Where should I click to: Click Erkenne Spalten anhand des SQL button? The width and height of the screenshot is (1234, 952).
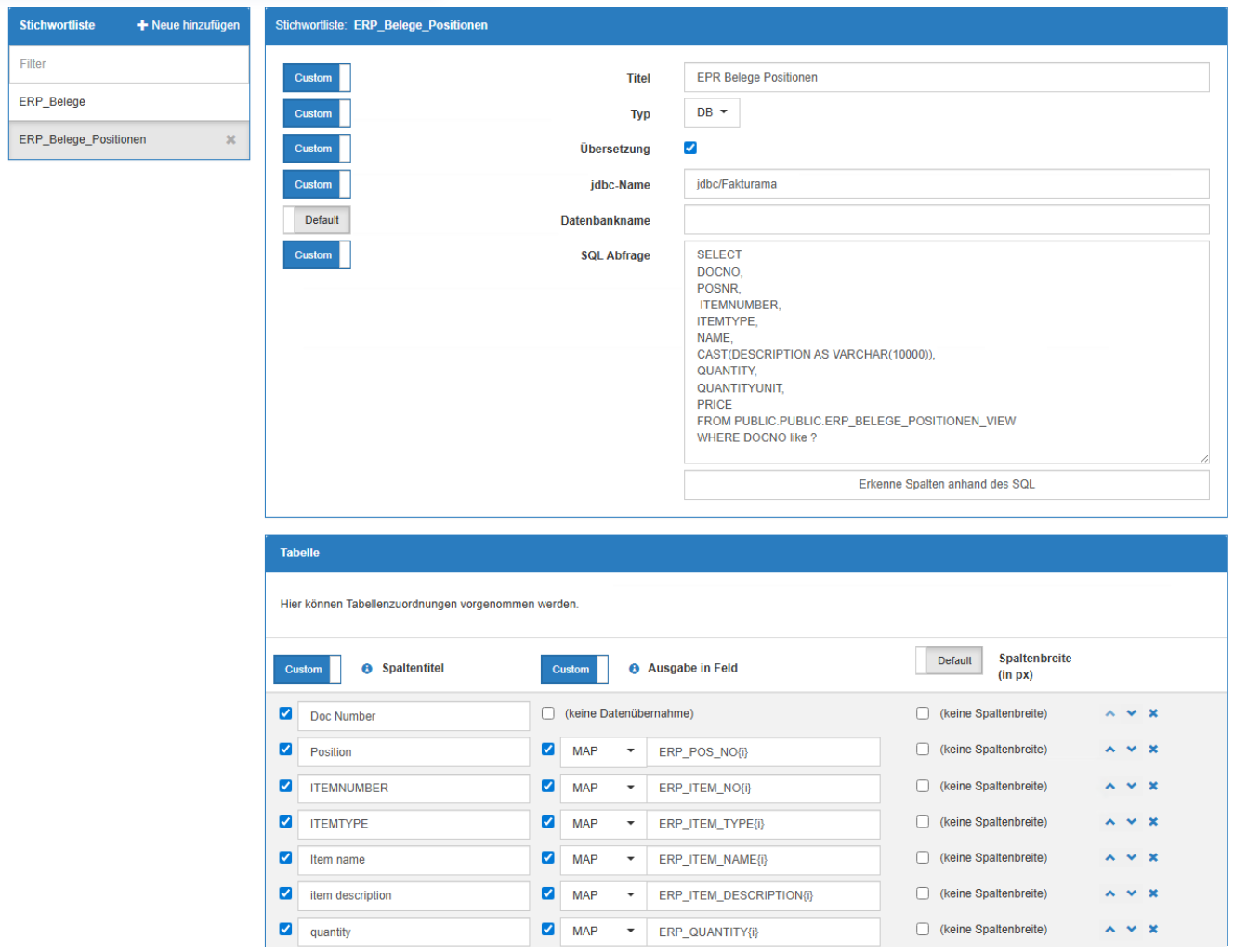946,484
